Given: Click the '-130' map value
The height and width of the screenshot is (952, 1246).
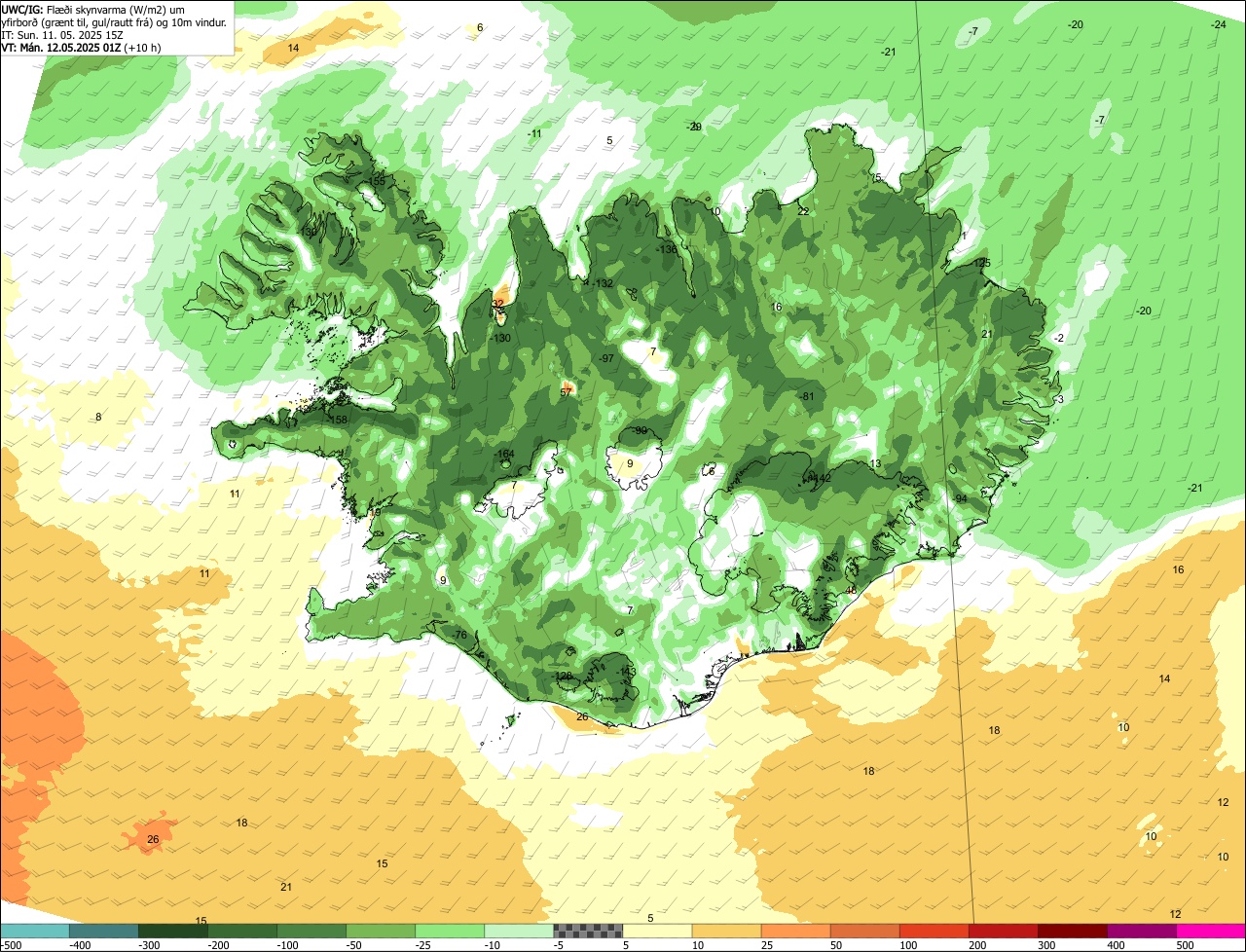Looking at the screenshot, I should [501, 338].
